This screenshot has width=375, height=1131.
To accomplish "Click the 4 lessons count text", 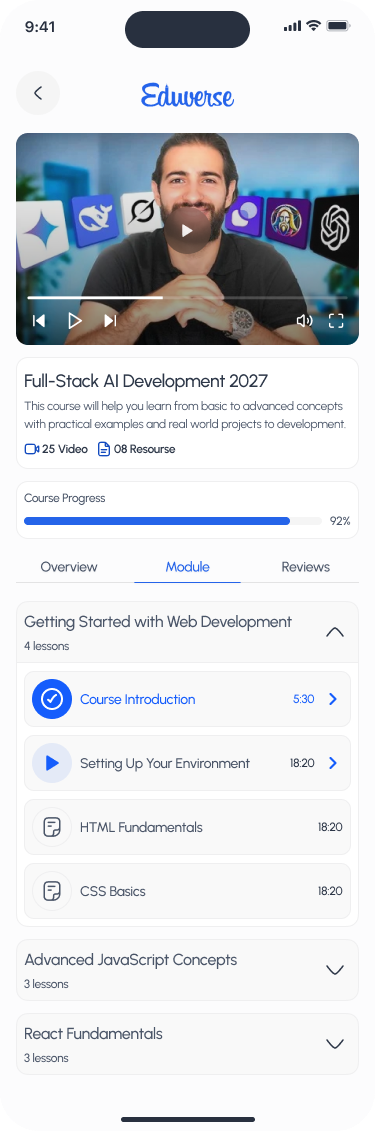I will point(47,646).
